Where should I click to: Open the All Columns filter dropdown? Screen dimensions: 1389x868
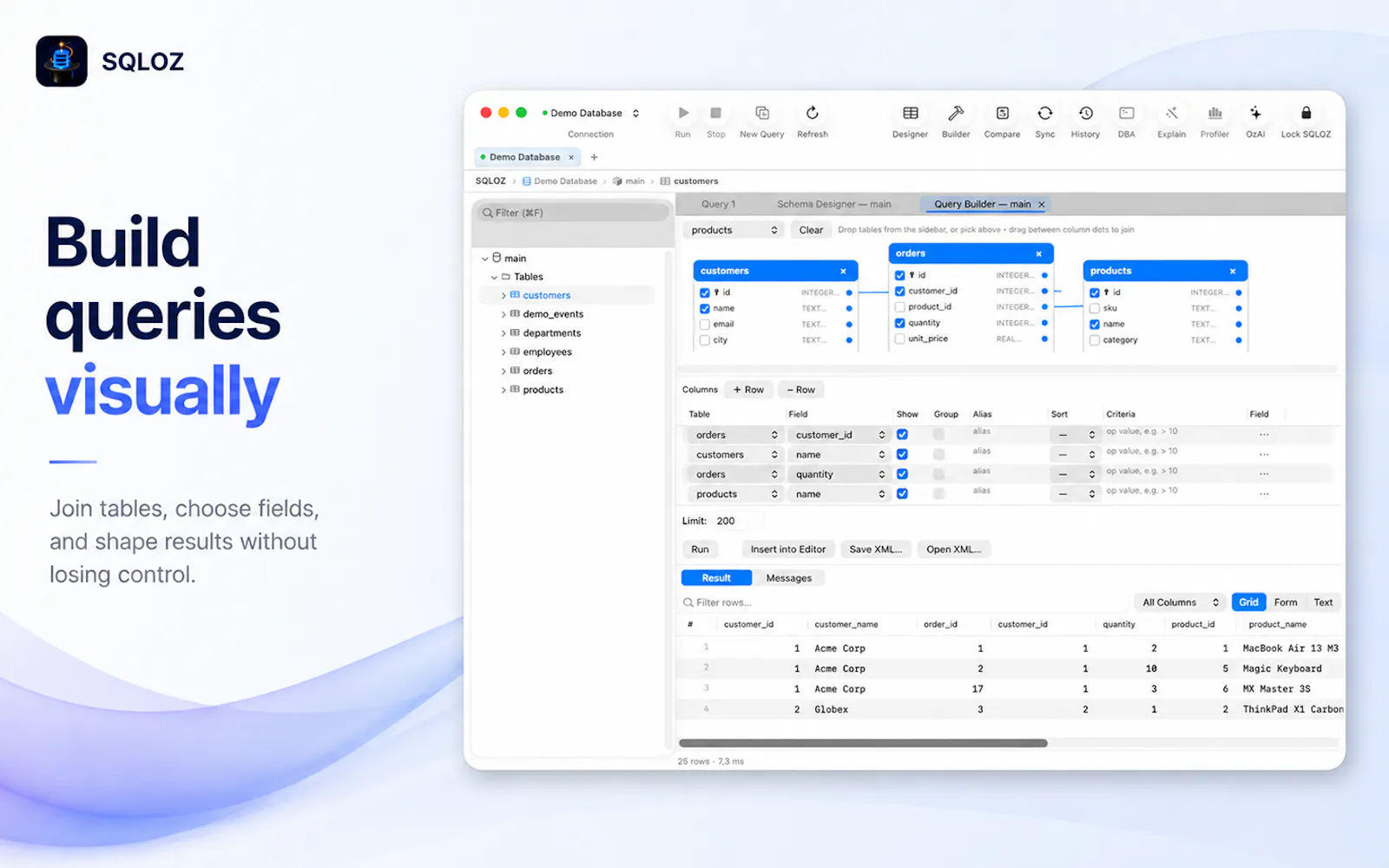(x=1180, y=602)
